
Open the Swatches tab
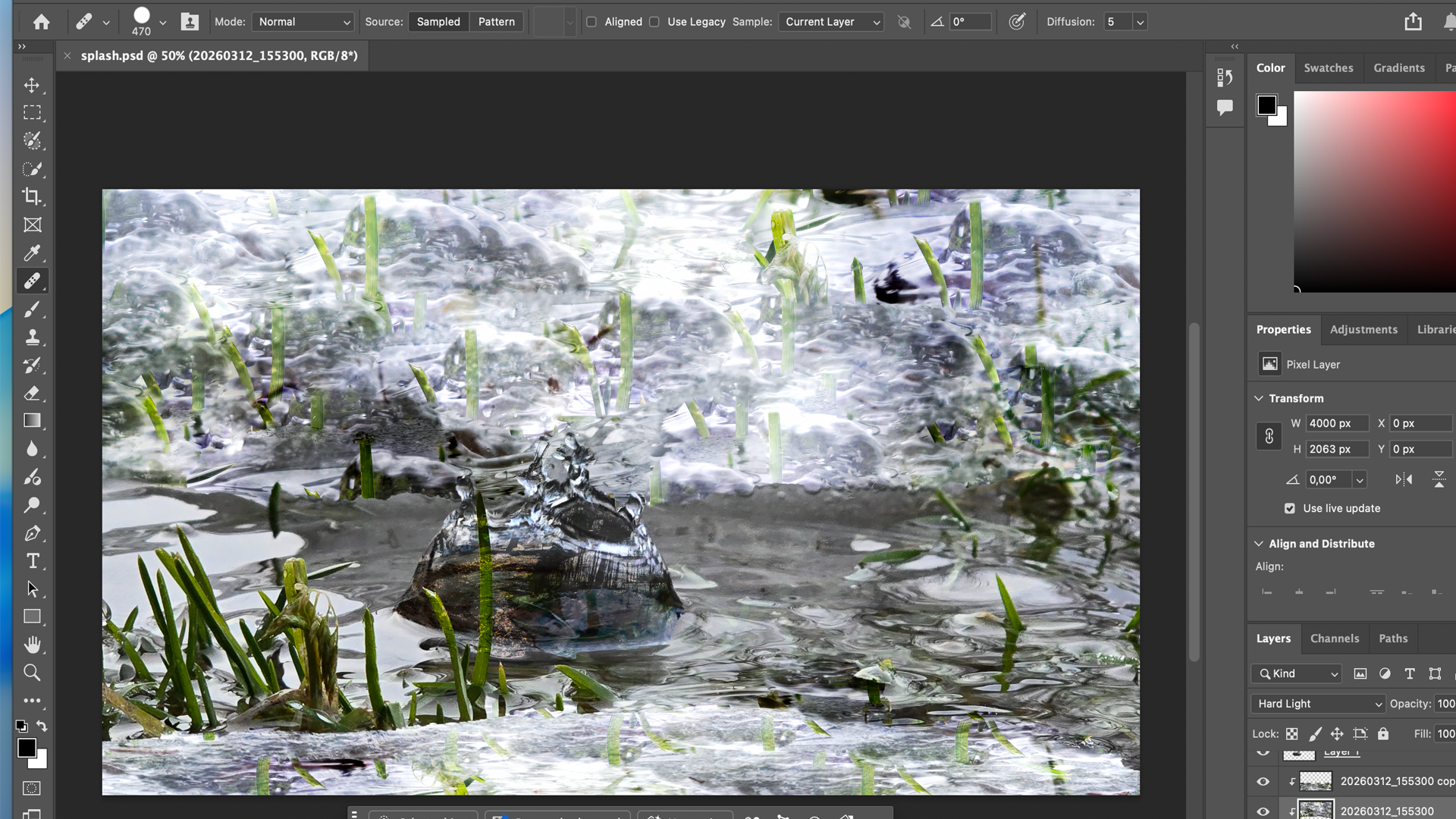point(1328,67)
